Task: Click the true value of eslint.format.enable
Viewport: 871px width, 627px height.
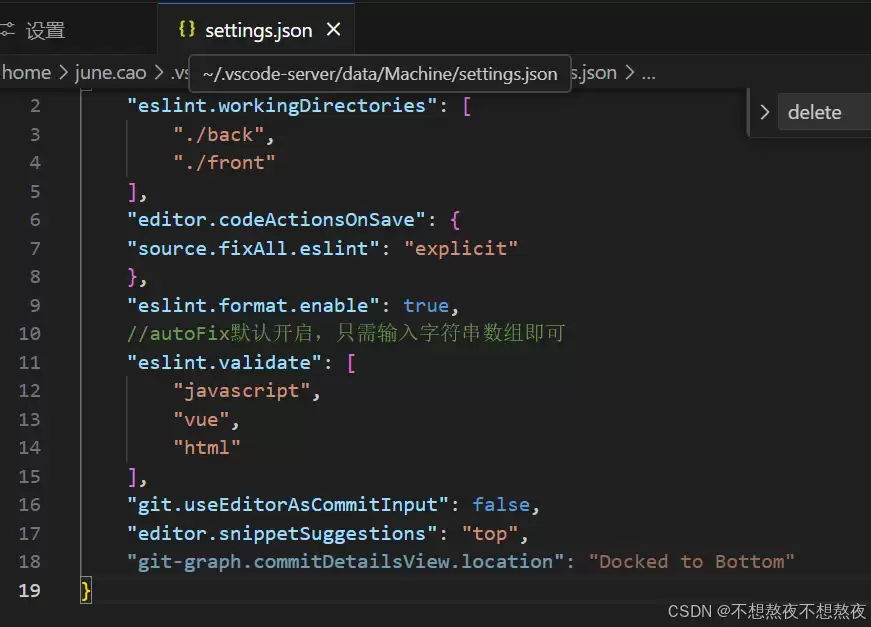Action: tap(426, 305)
